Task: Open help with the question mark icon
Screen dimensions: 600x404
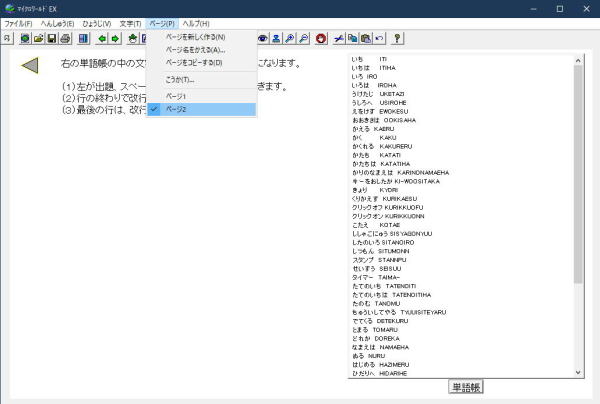Action: click(x=397, y=38)
